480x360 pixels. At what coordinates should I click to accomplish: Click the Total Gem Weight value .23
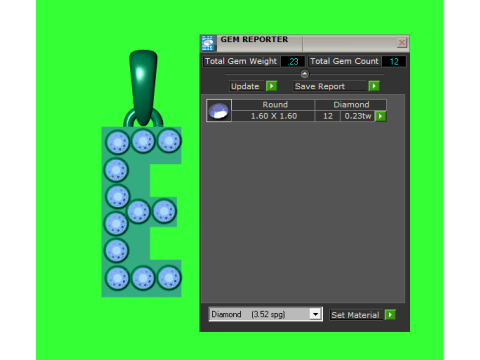click(293, 61)
